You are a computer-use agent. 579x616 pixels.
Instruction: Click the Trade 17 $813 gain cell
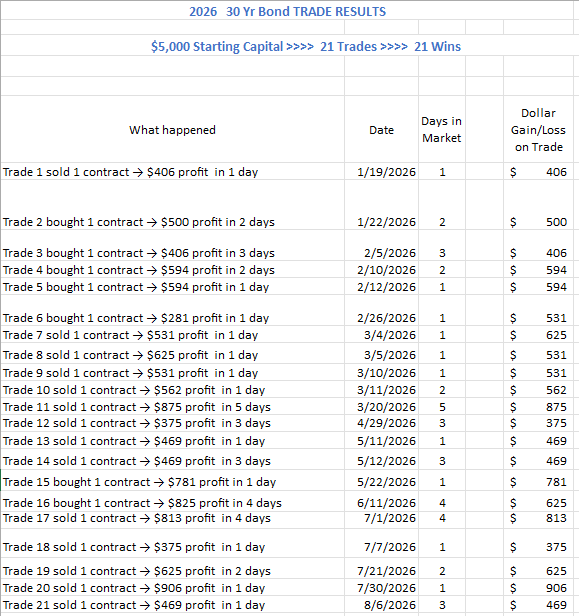point(539,520)
